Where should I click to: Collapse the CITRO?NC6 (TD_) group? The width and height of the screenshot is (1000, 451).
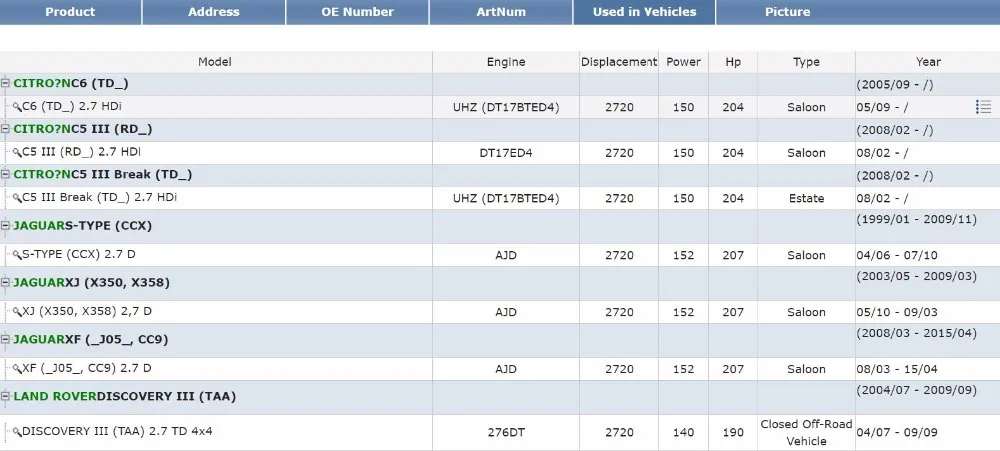6,84
